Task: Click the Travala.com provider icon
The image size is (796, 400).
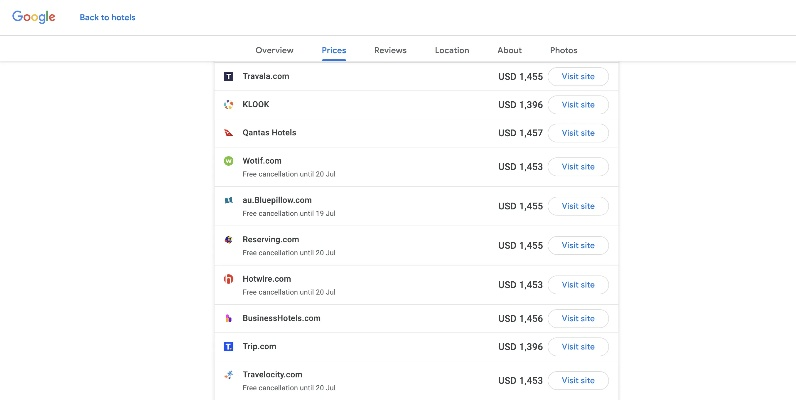Action: (228, 76)
